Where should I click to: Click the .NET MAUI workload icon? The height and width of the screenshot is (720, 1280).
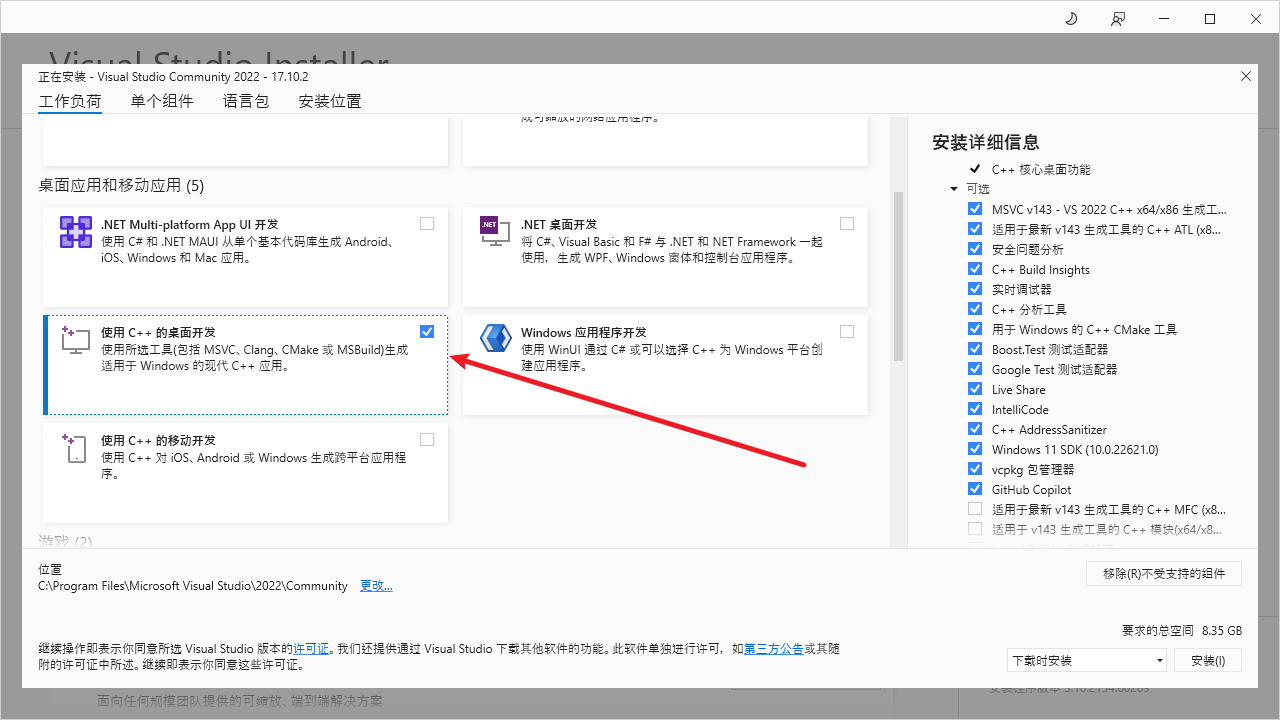coord(76,232)
